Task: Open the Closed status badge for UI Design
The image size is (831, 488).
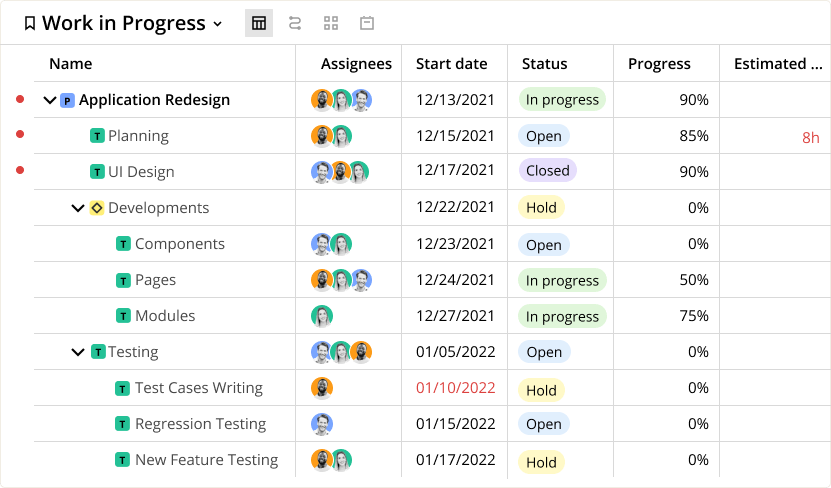Action: pos(547,171)
